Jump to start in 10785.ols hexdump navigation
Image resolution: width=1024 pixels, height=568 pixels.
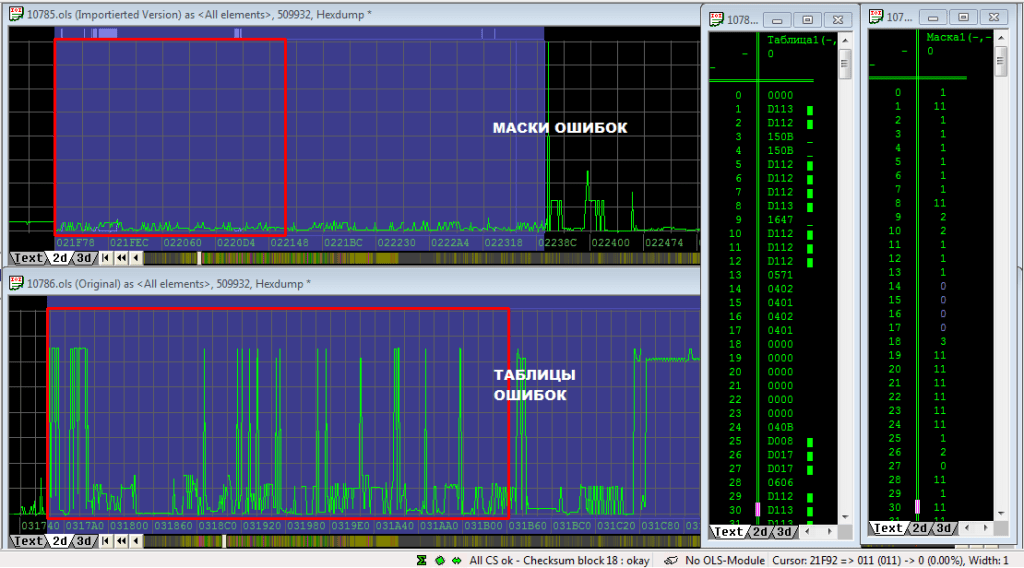[106, 258]
